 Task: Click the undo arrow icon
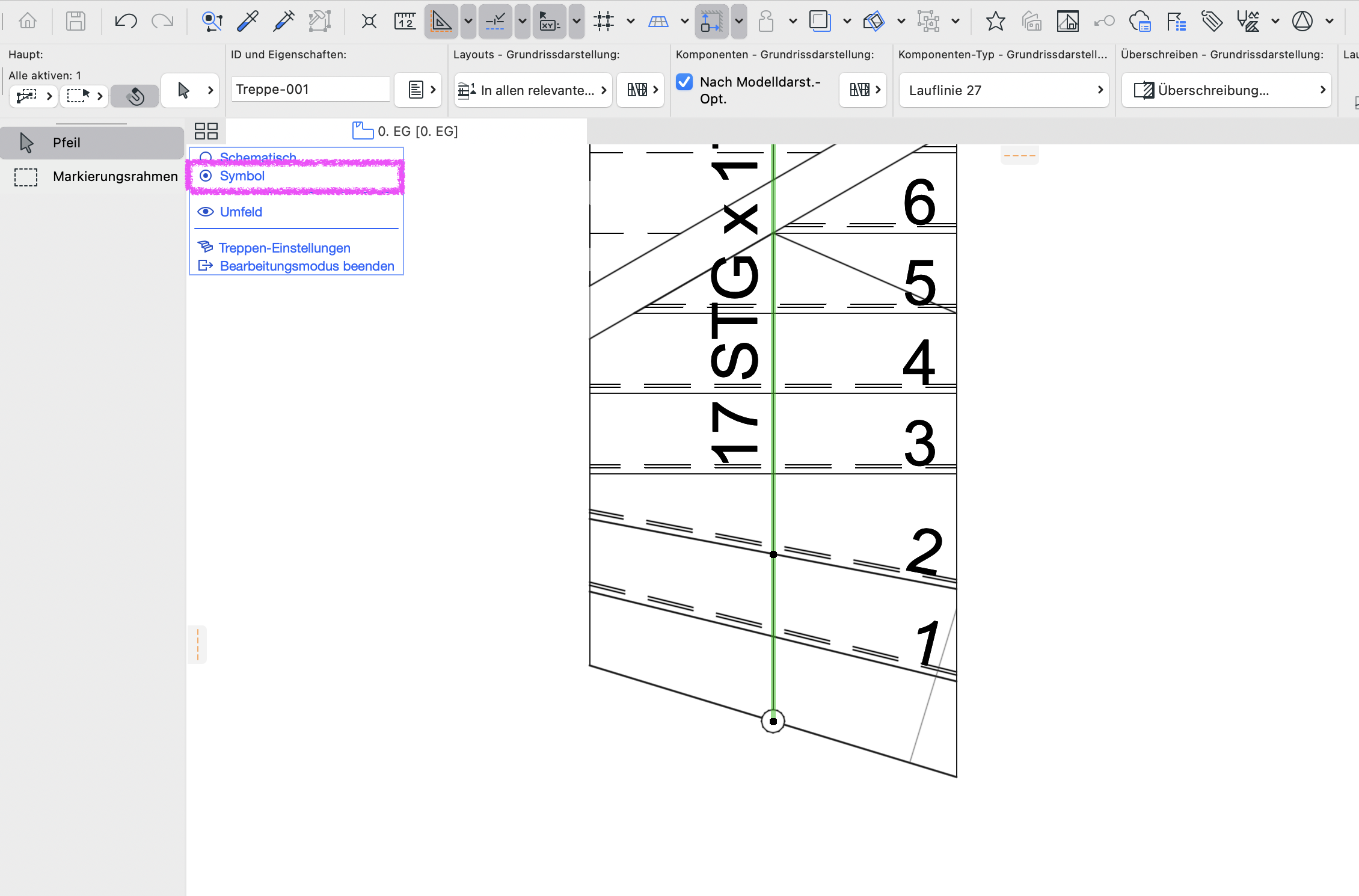(126, 22)
